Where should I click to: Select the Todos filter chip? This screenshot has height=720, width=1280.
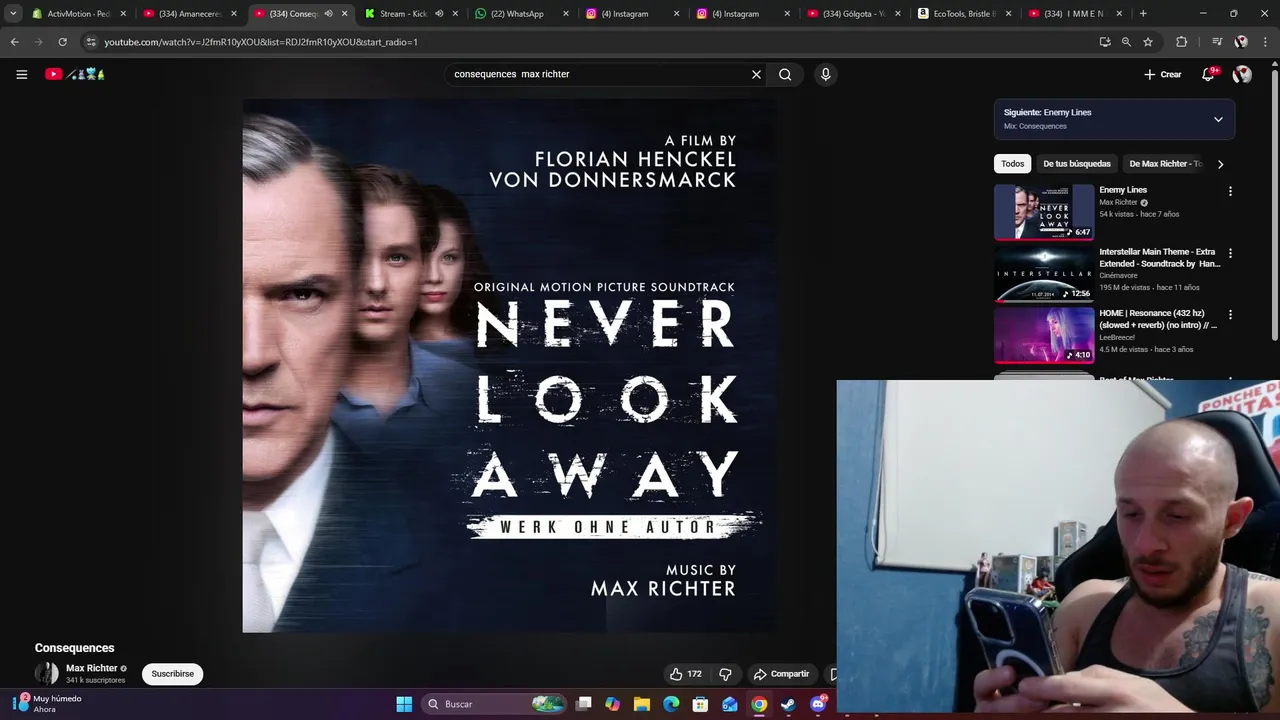pyautogui.click(x=1013, y=164)
